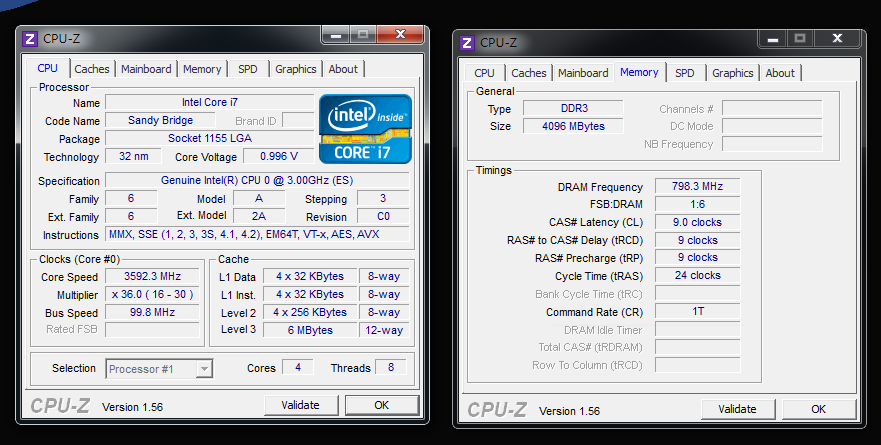Click the memory Size value '4096 MBytes'
The width and height of the screenshot is (881, 445).
pos(573,126)
